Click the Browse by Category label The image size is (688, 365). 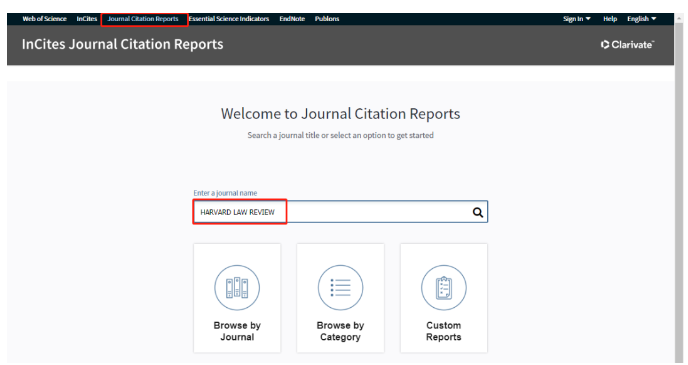[x=340, y=331]
